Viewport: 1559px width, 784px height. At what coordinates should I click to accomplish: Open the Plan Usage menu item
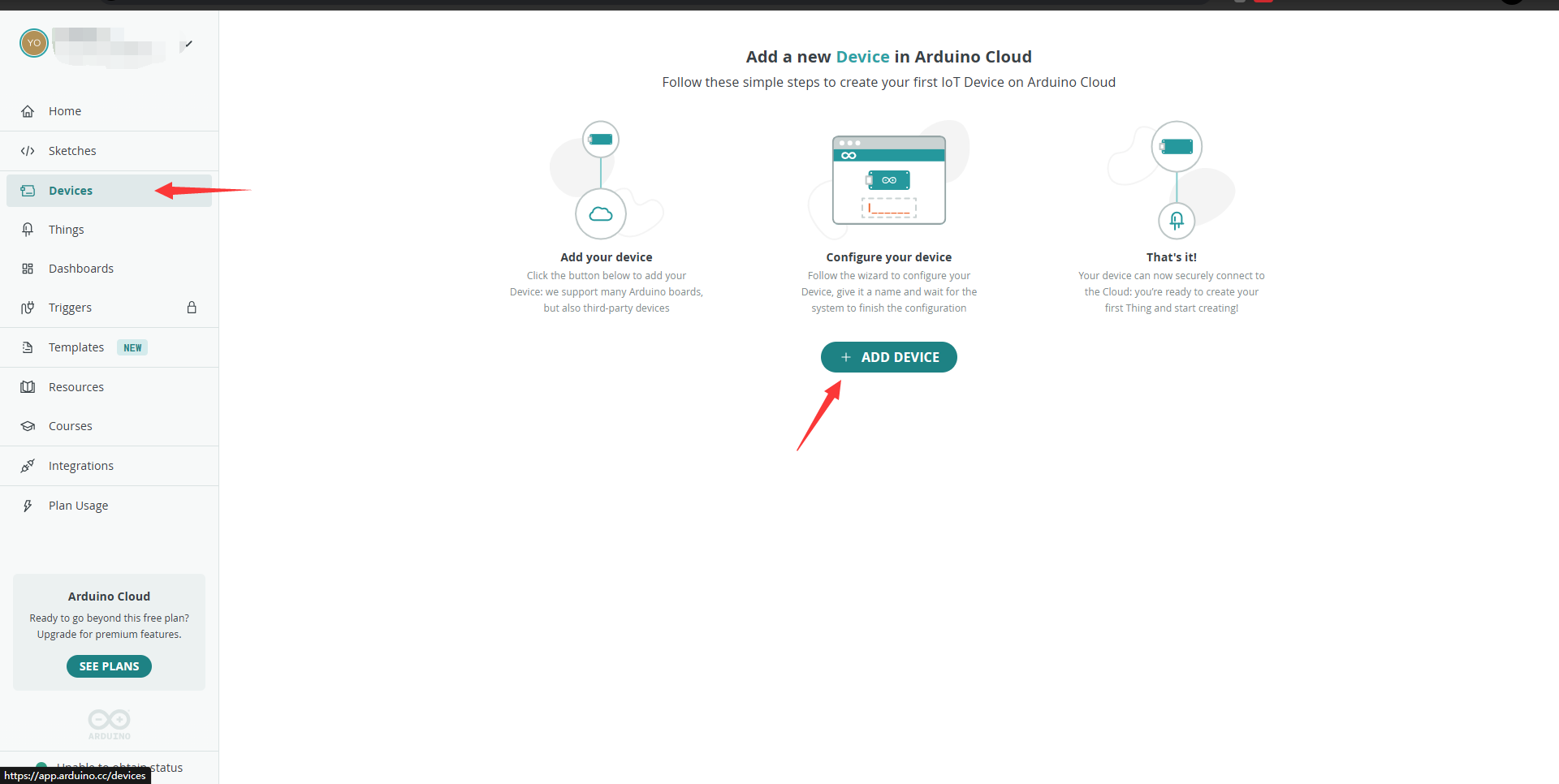(109, 506)
